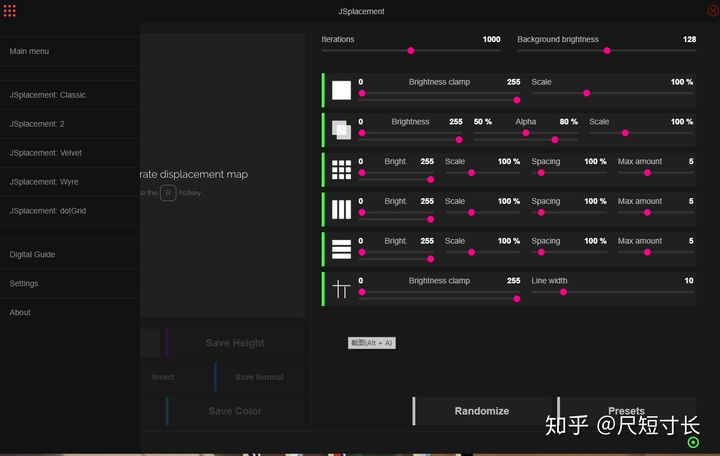Toggle the green bar for grid shape row
Viewport: 720px width, 456px height.
(323, 170)
